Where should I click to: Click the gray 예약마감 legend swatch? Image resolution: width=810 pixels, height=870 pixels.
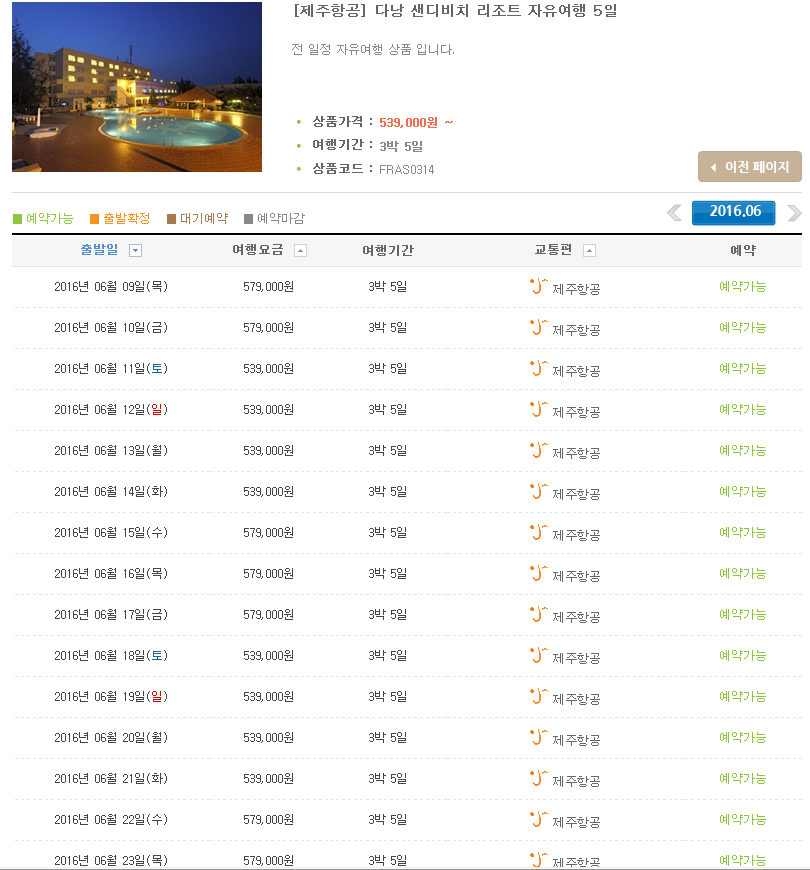(x=249, y=219)
